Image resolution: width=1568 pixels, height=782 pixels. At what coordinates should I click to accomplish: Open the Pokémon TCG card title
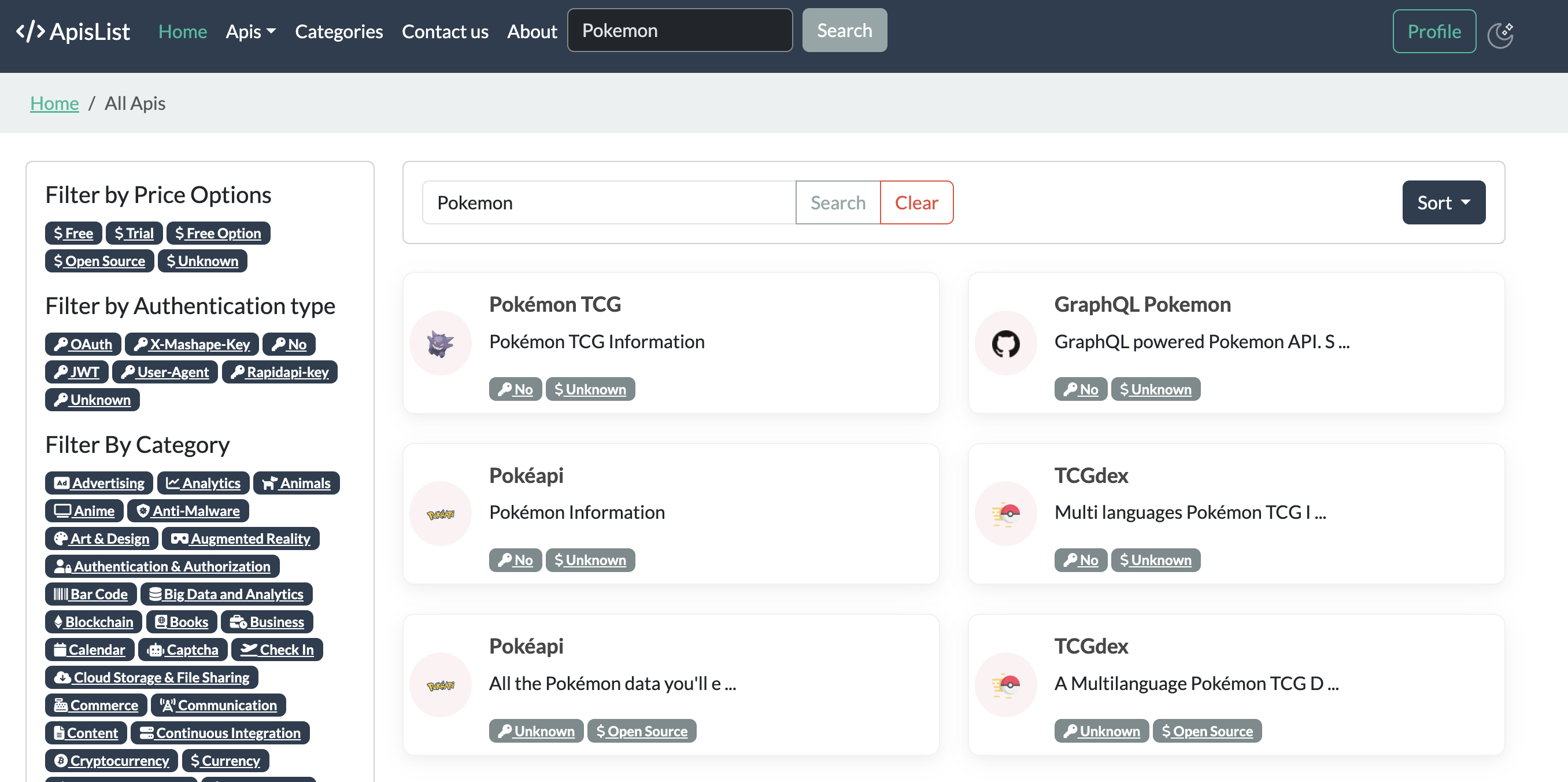point(555,303)
